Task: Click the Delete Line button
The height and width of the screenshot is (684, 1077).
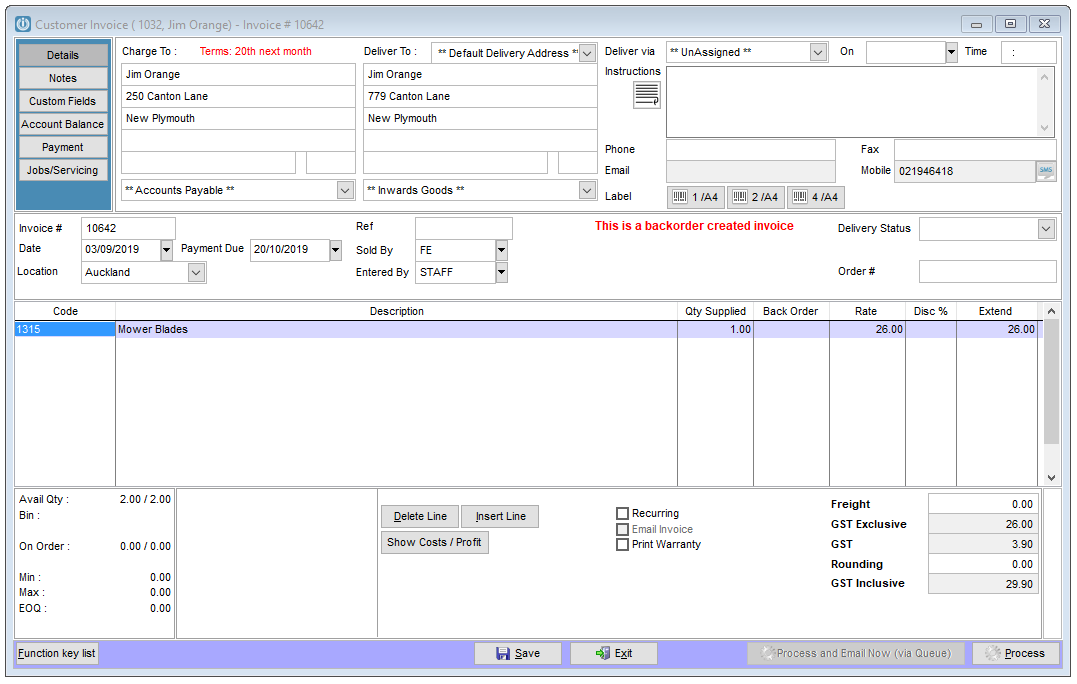Action: pyautogui.click(x=420, y=516)
